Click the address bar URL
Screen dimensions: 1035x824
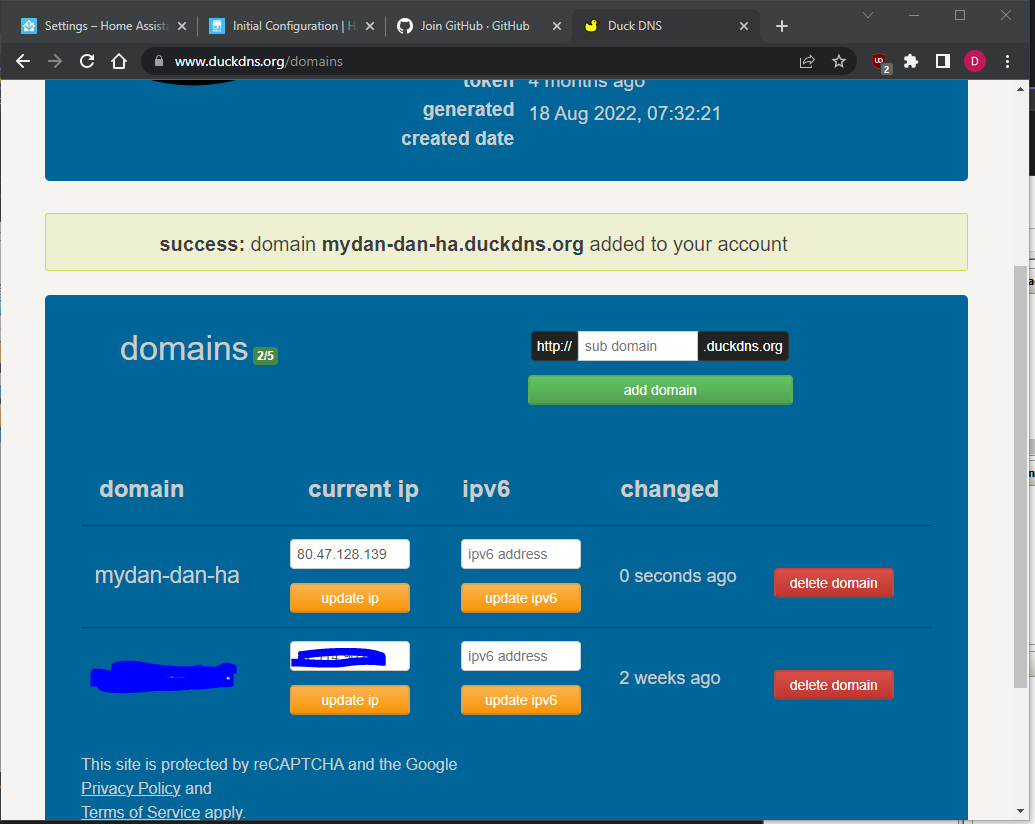click(x=258, y=61)
